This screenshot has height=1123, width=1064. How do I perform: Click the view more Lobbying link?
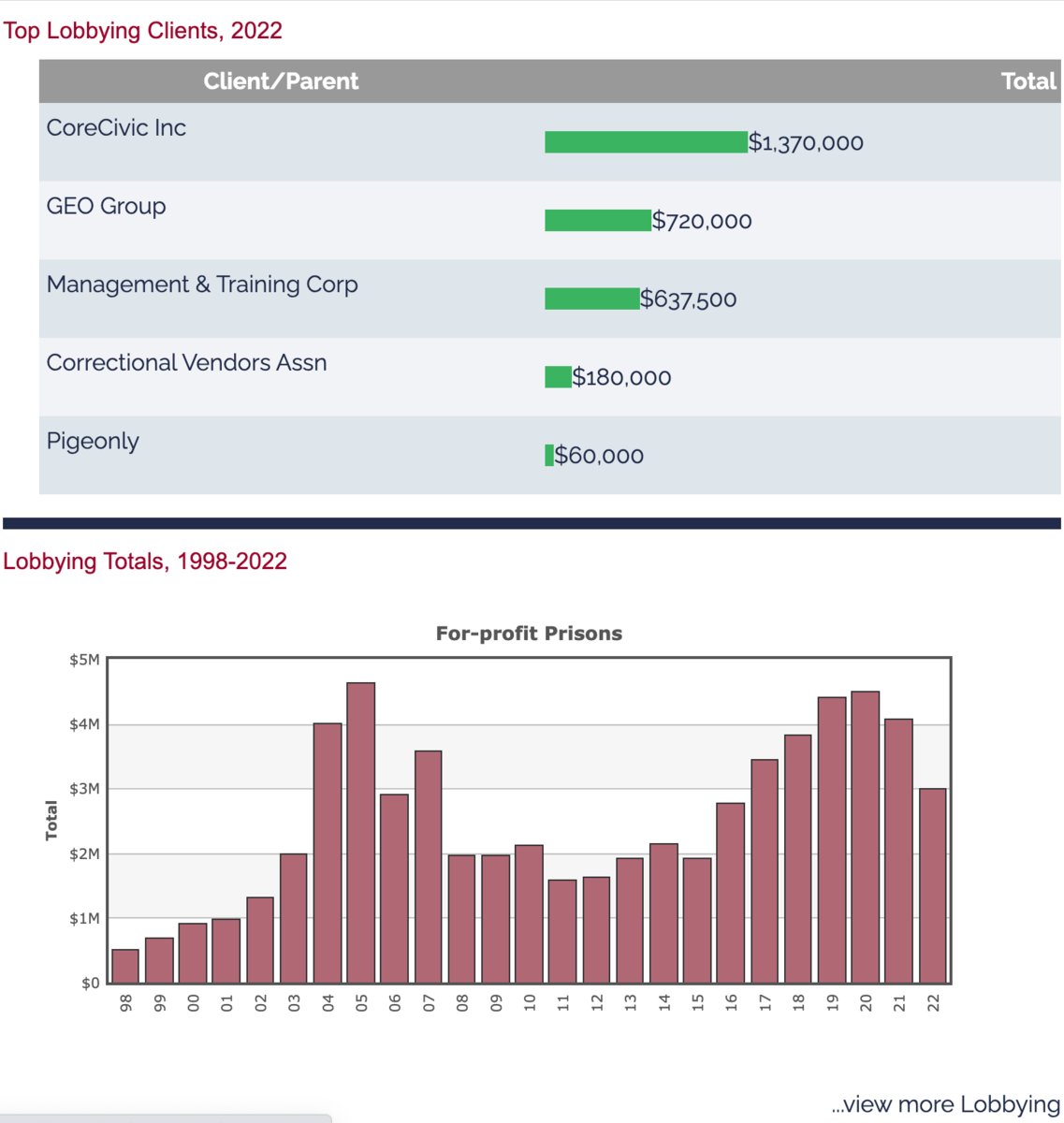point(945,1104)
